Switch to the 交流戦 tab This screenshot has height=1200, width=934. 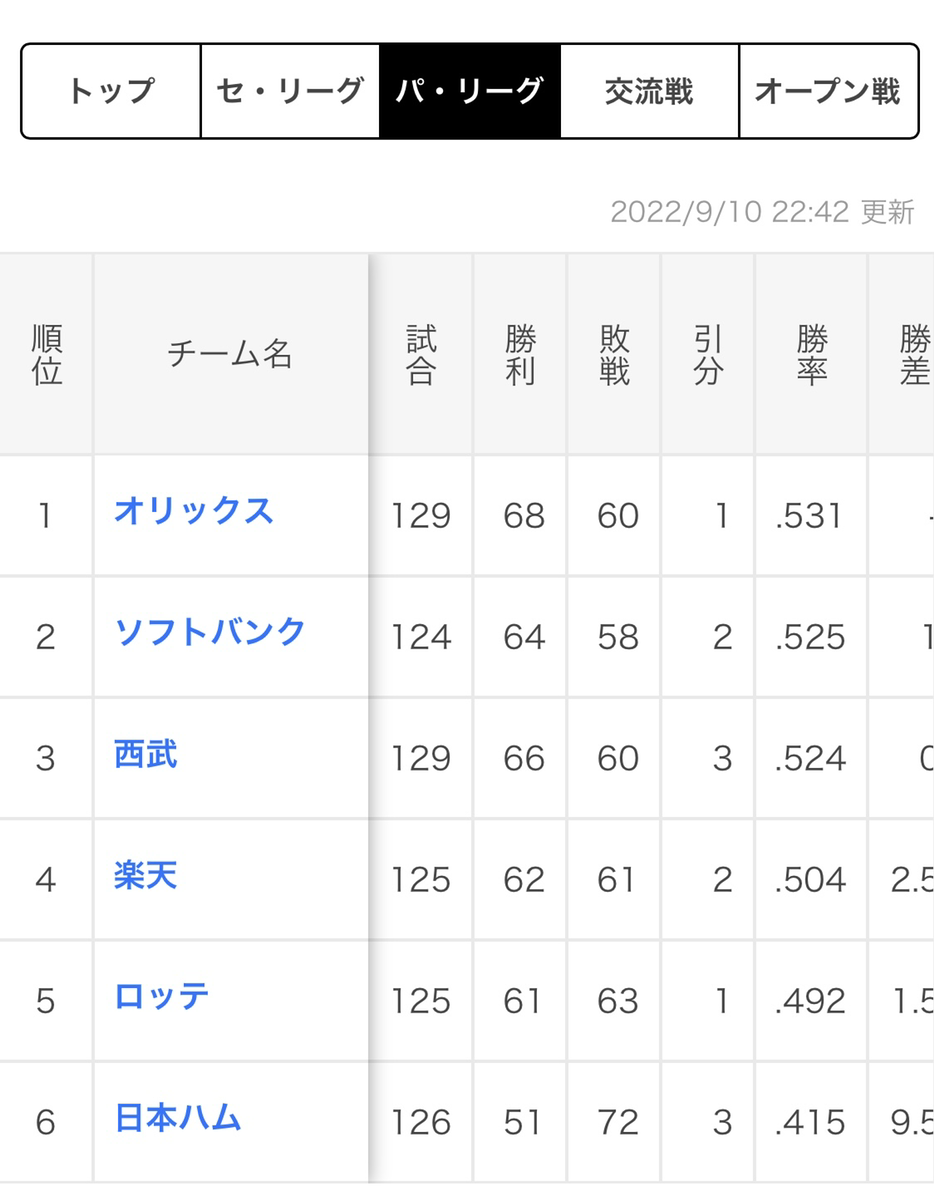click(x=649, y=91)
